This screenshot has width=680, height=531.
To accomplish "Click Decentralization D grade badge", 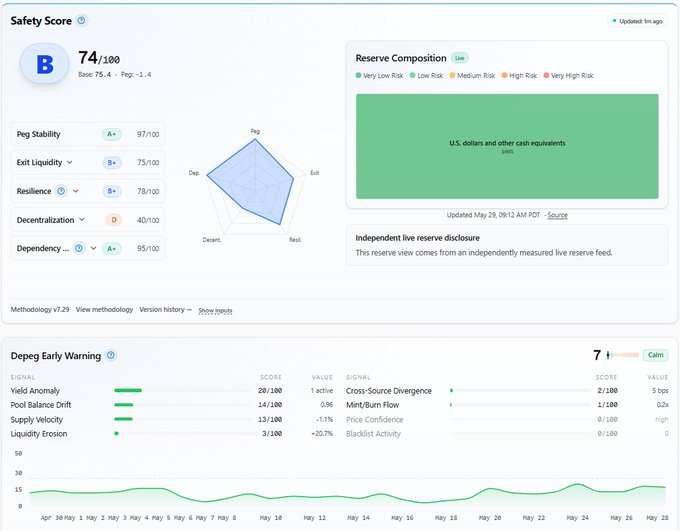I will [114, 220].
